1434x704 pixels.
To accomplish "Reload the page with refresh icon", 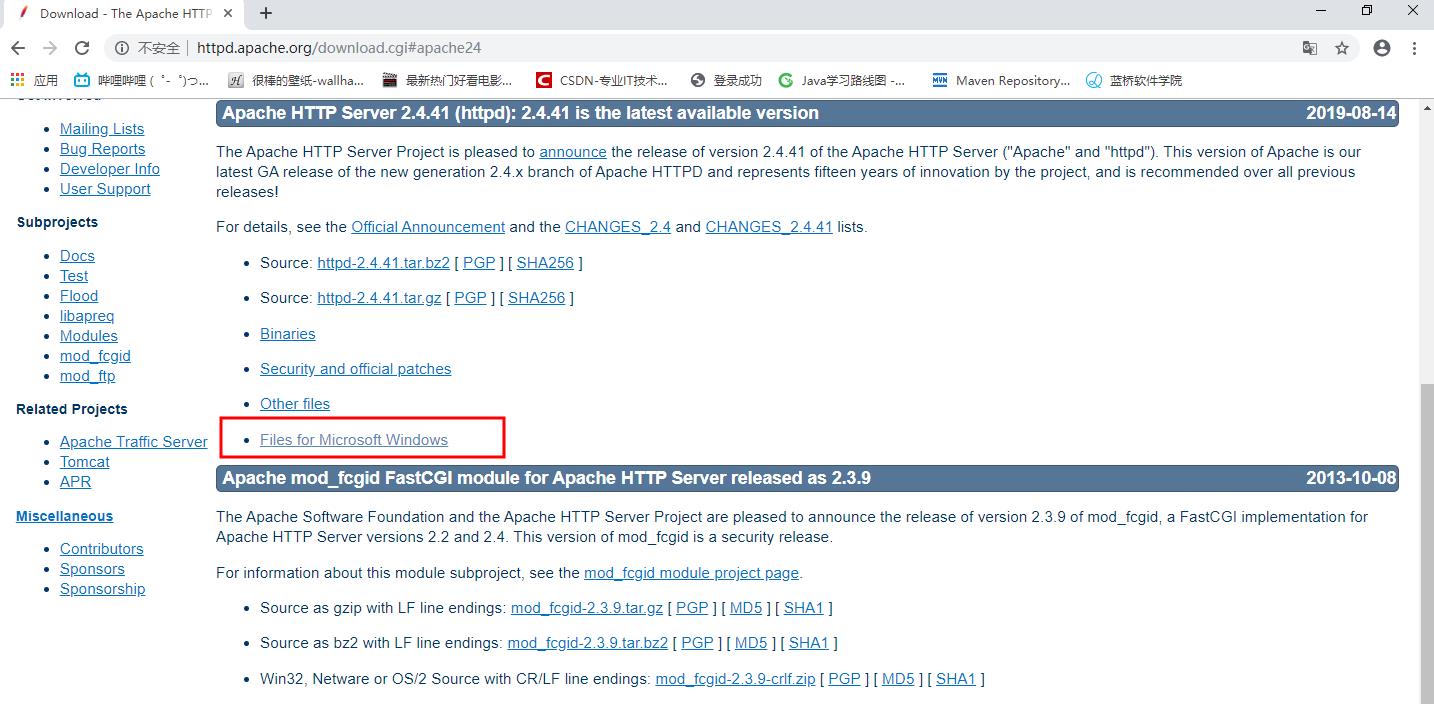I will click(x=82, y=48).
